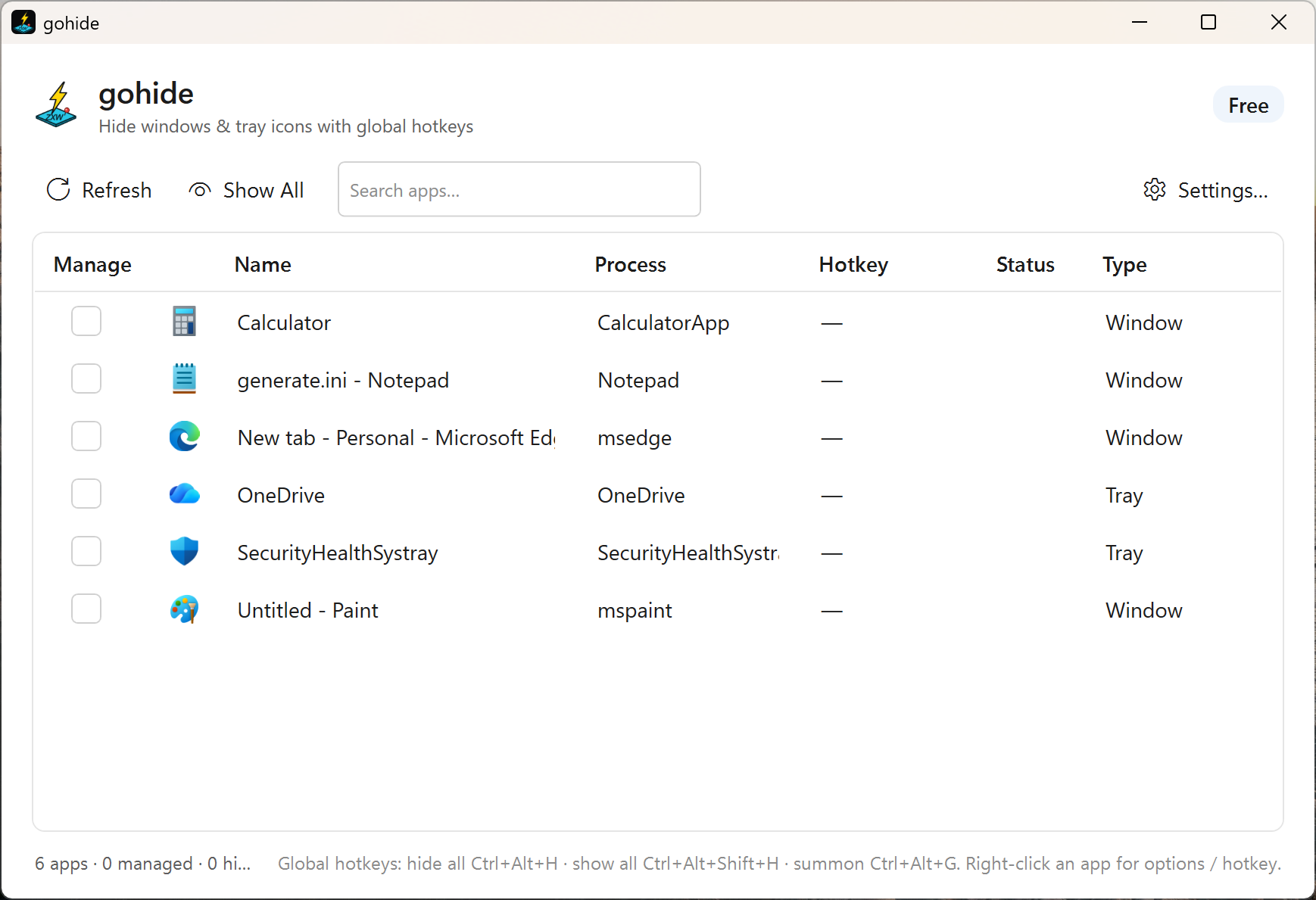Maximize the gohide window
The width and height of the screenshot is (1316, 900).
(1208, 22)
